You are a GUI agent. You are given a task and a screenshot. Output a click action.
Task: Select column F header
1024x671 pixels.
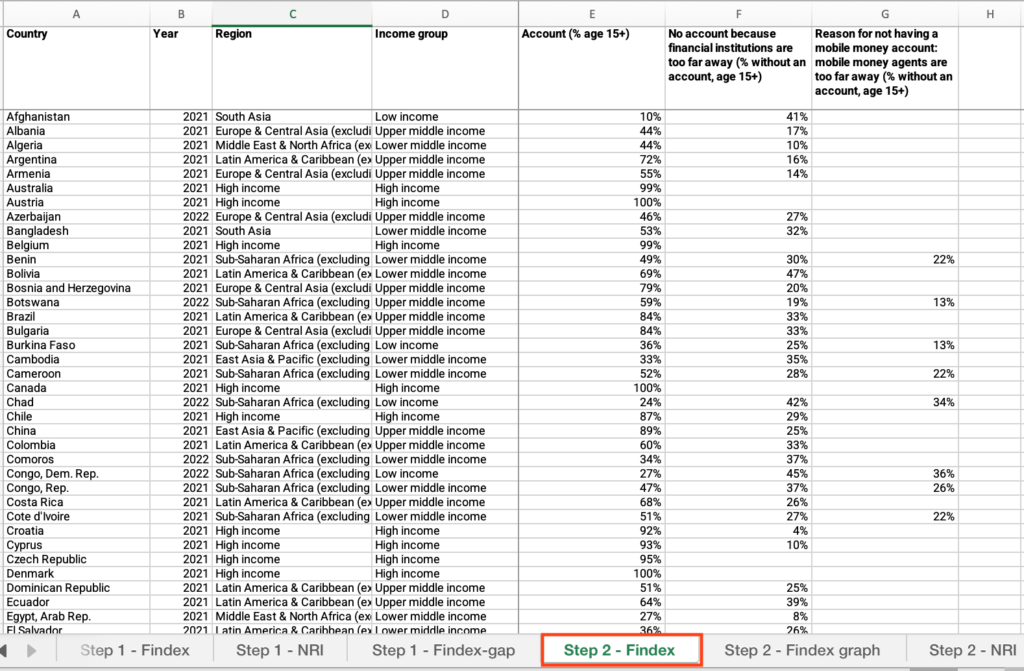pyautogui.click(x=739, y=14)
